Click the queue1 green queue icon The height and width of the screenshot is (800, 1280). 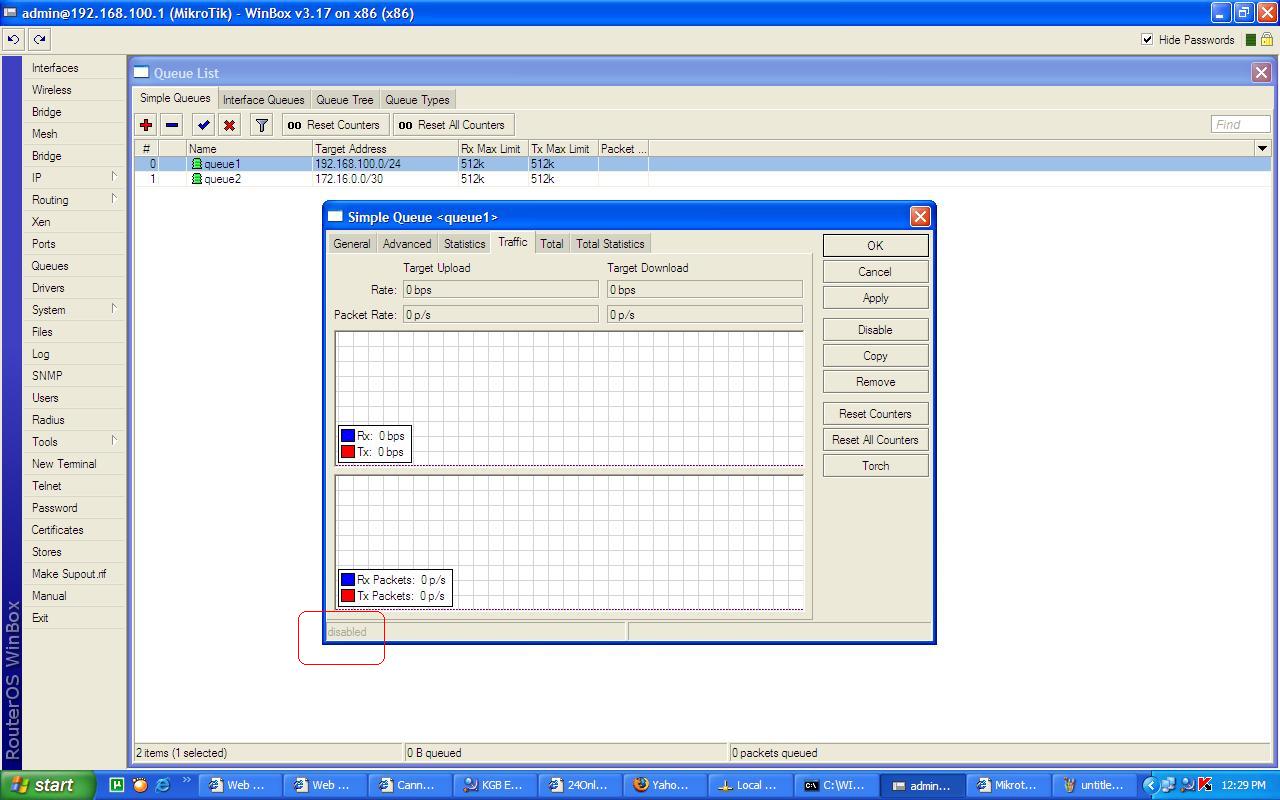(x=197, y=164)
